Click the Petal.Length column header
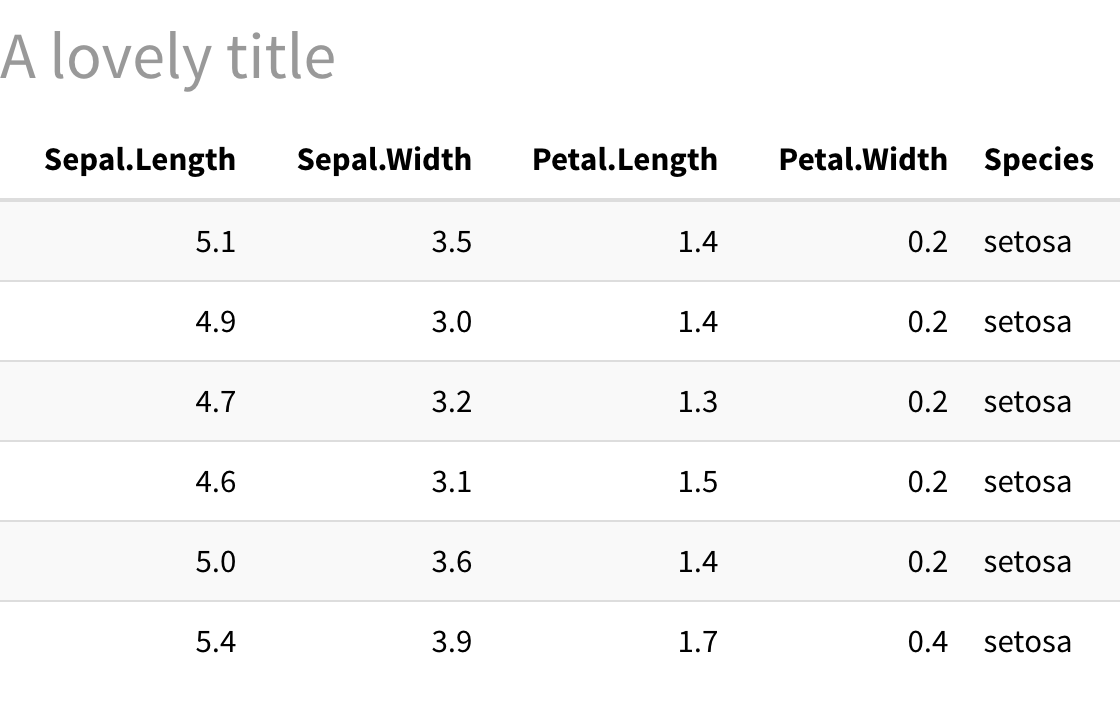This screenshot has width=1120, height=710. [624, 160]
